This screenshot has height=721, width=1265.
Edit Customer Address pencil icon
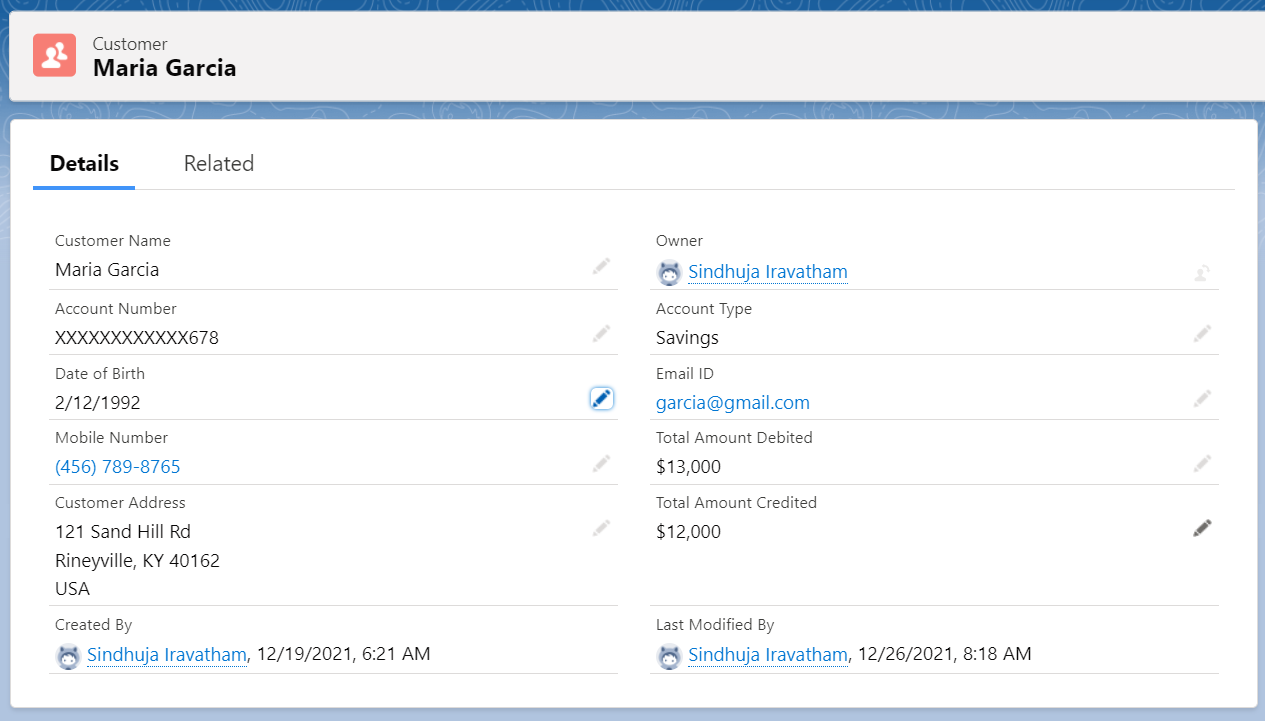point(601,528)
